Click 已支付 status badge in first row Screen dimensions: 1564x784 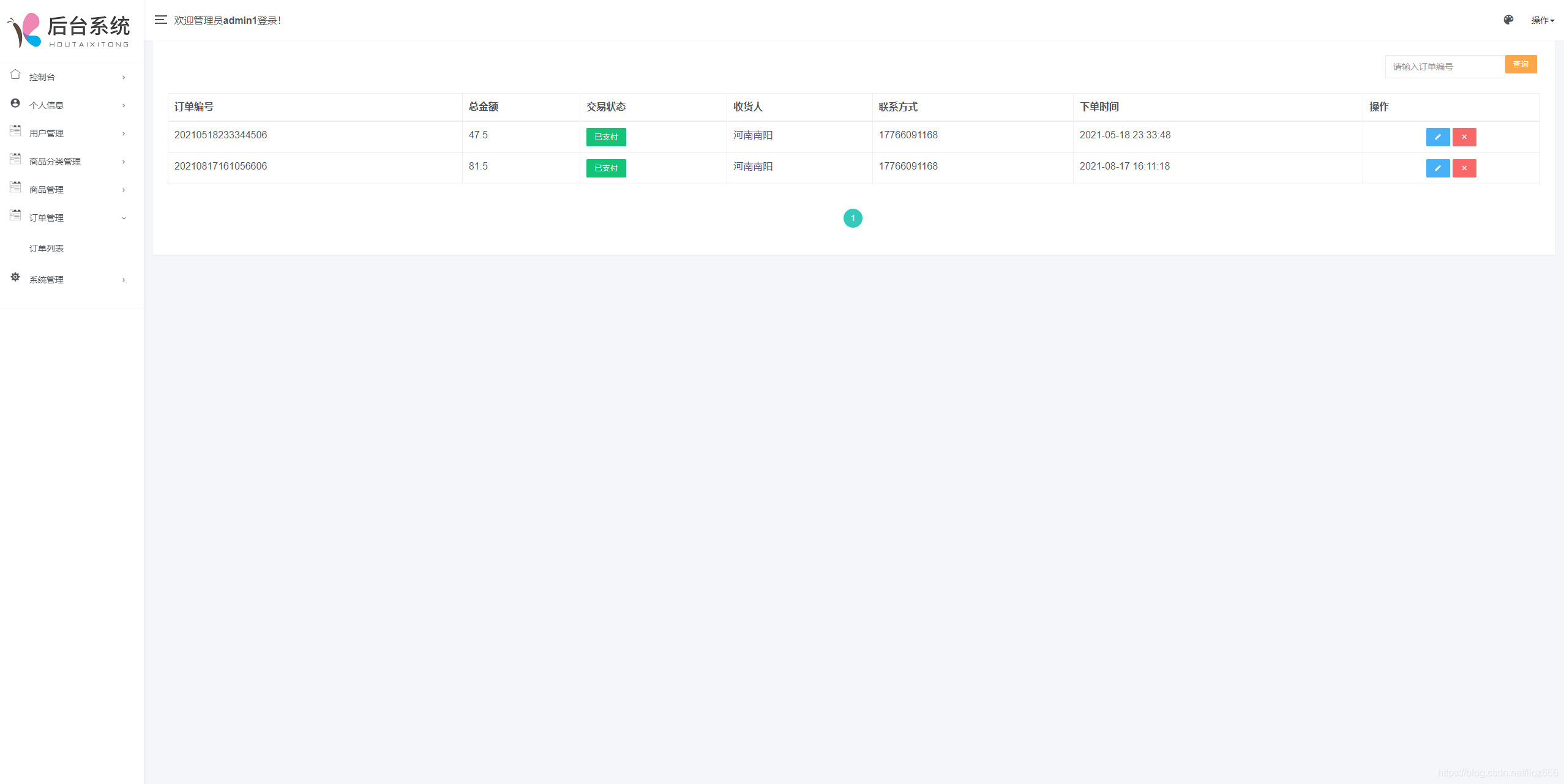point(606,137)
